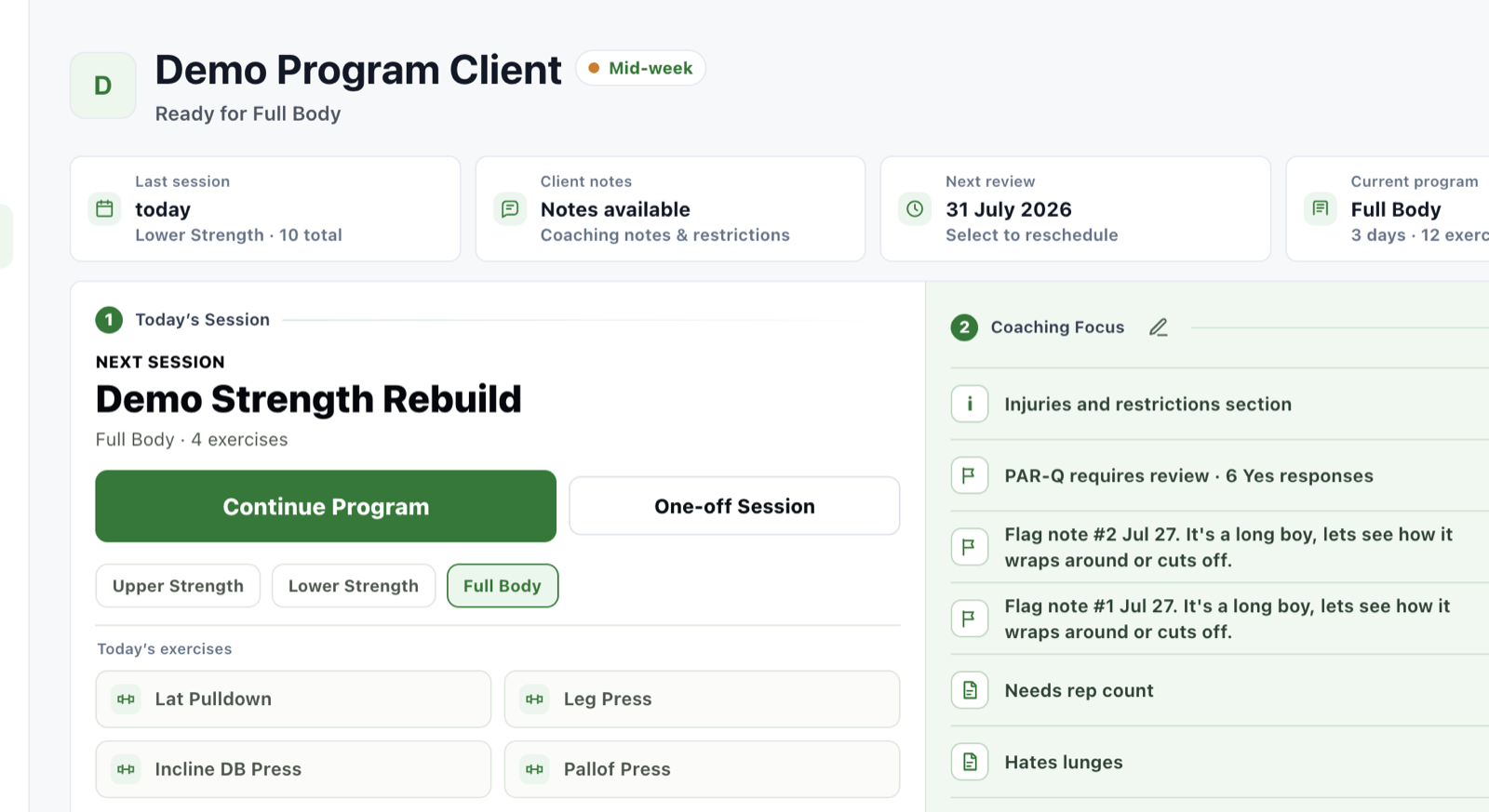Click the notes icon in Client notes card
Screen dimensions: 1489x812
tap(510, 208)
